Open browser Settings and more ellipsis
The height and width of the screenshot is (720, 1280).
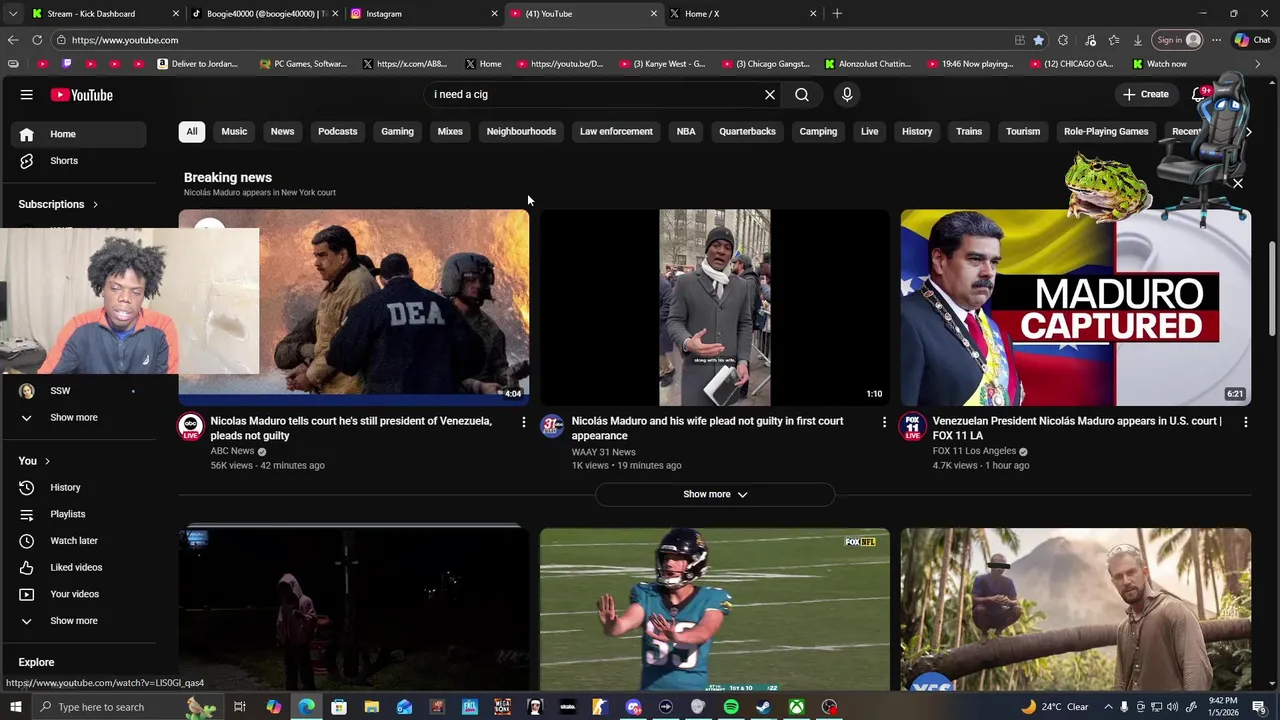pos(1216,40)
